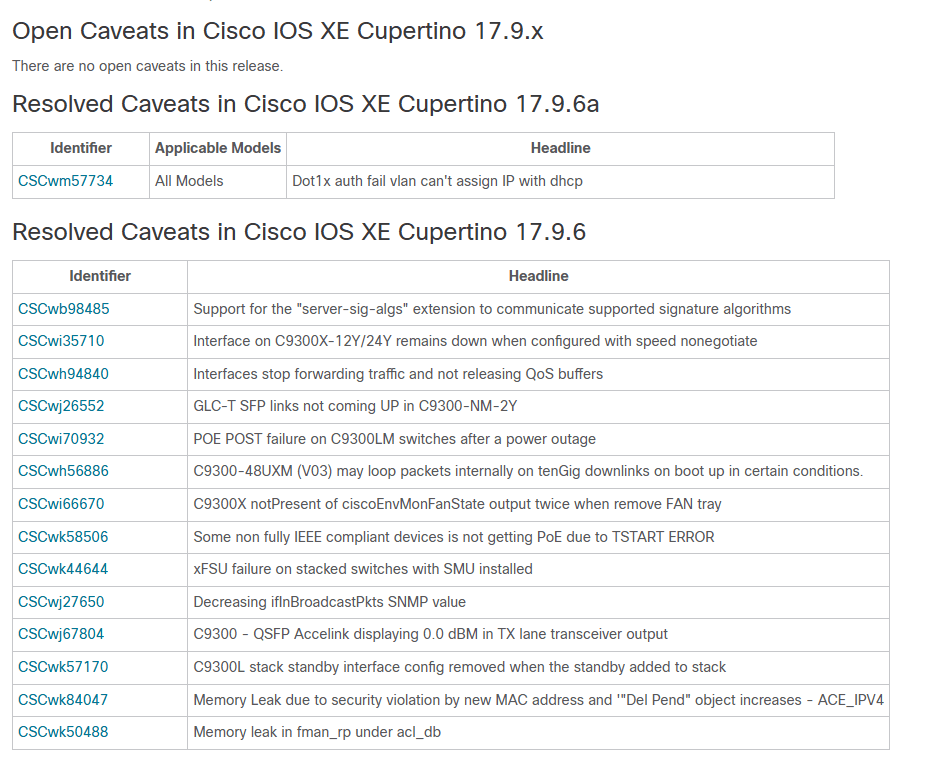Screen dimensions: 931x757
Task: Open CSCwi66670 bug link
Action: coord(61,504)
